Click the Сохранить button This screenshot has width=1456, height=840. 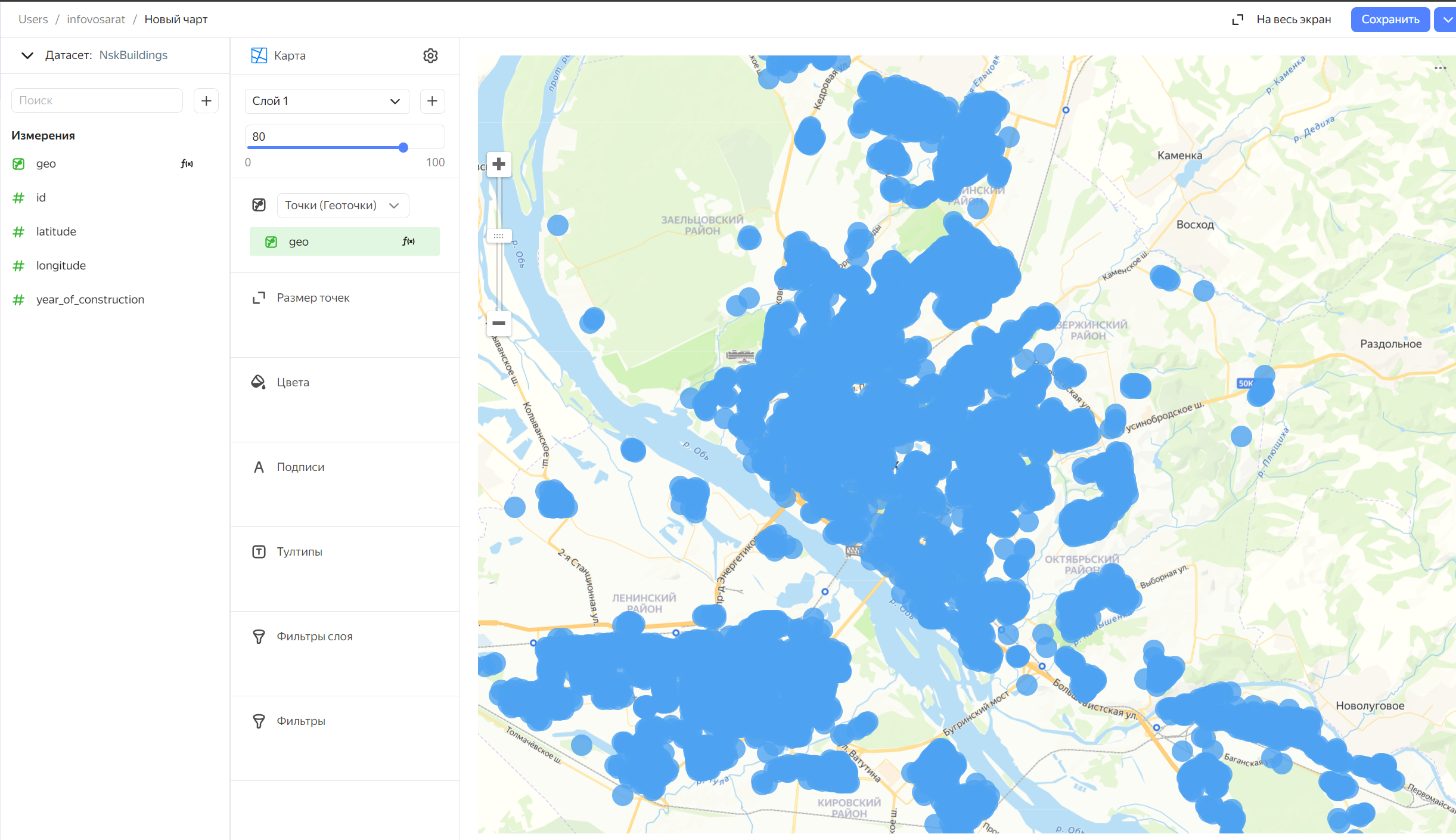click(x=1390, y=20)
